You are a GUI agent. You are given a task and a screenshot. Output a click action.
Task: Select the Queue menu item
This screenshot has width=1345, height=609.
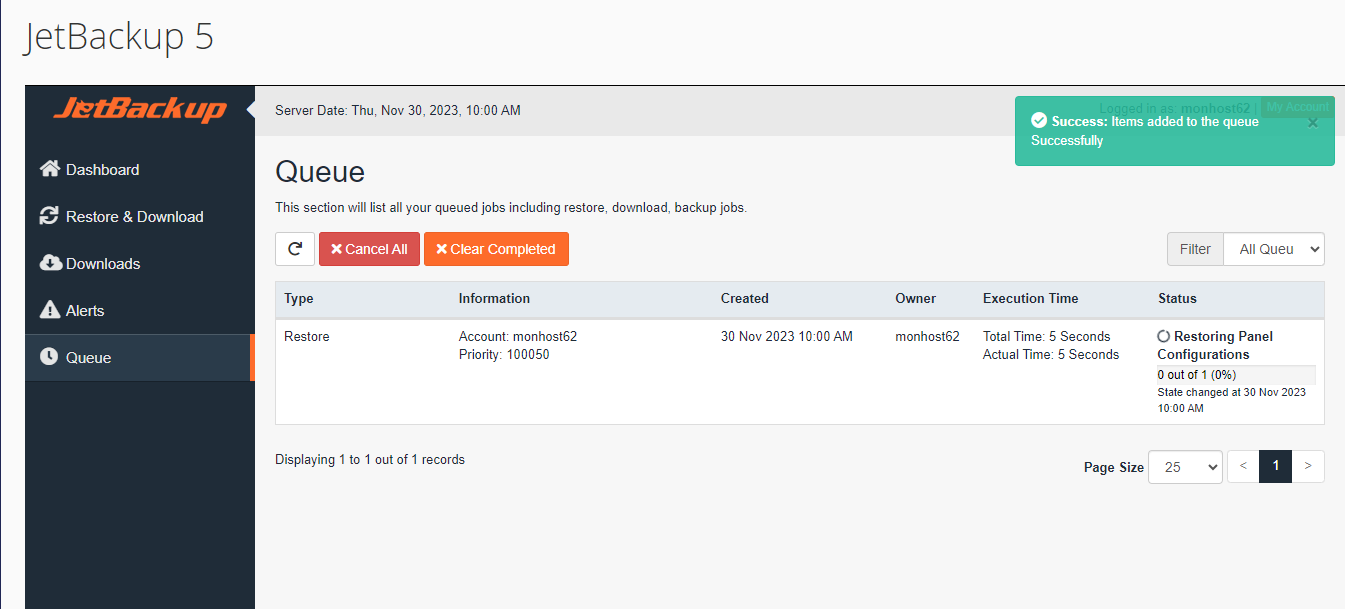point(140,358)
